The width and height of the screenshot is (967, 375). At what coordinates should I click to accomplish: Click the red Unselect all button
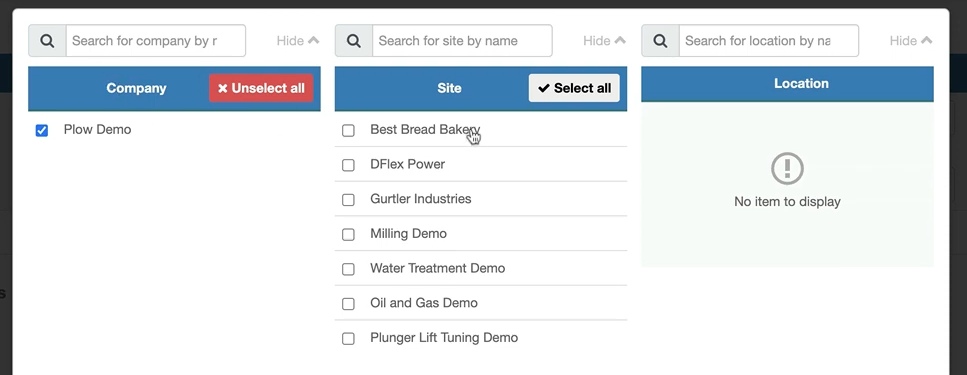click(x=261, y=88)
